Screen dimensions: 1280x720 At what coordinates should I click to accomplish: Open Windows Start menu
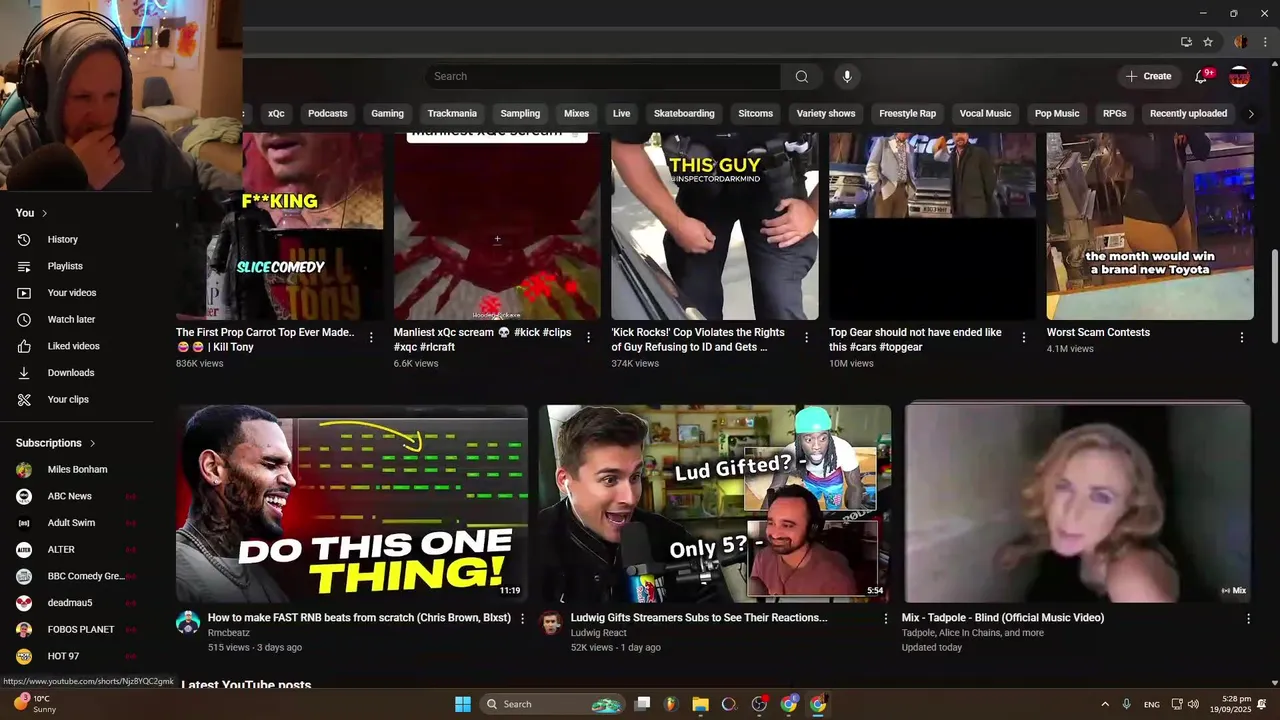tap(463, 704)
